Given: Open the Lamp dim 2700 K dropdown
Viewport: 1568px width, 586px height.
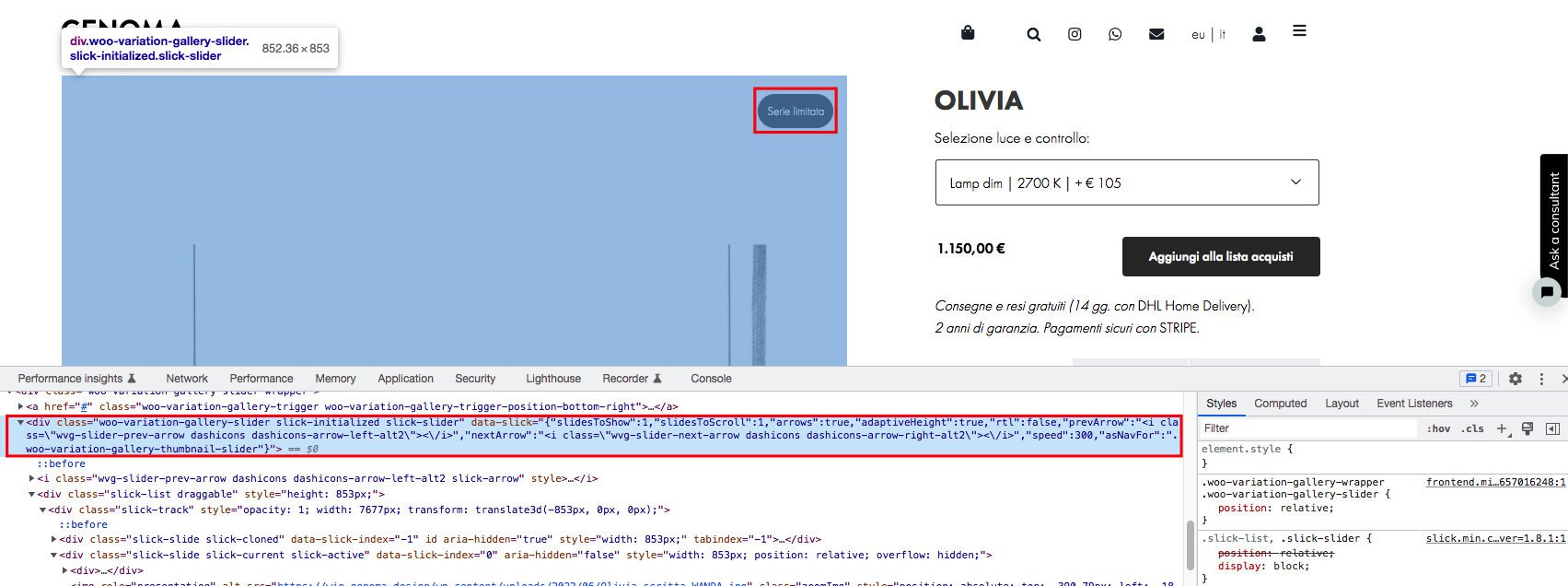Looking at the screenshot, I should tap(1127, 182).
